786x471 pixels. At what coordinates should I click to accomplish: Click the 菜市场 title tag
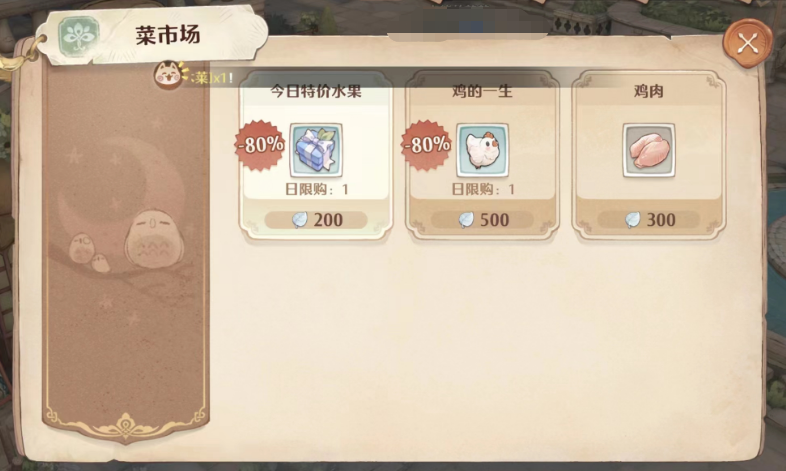click(x=167, y=35)
